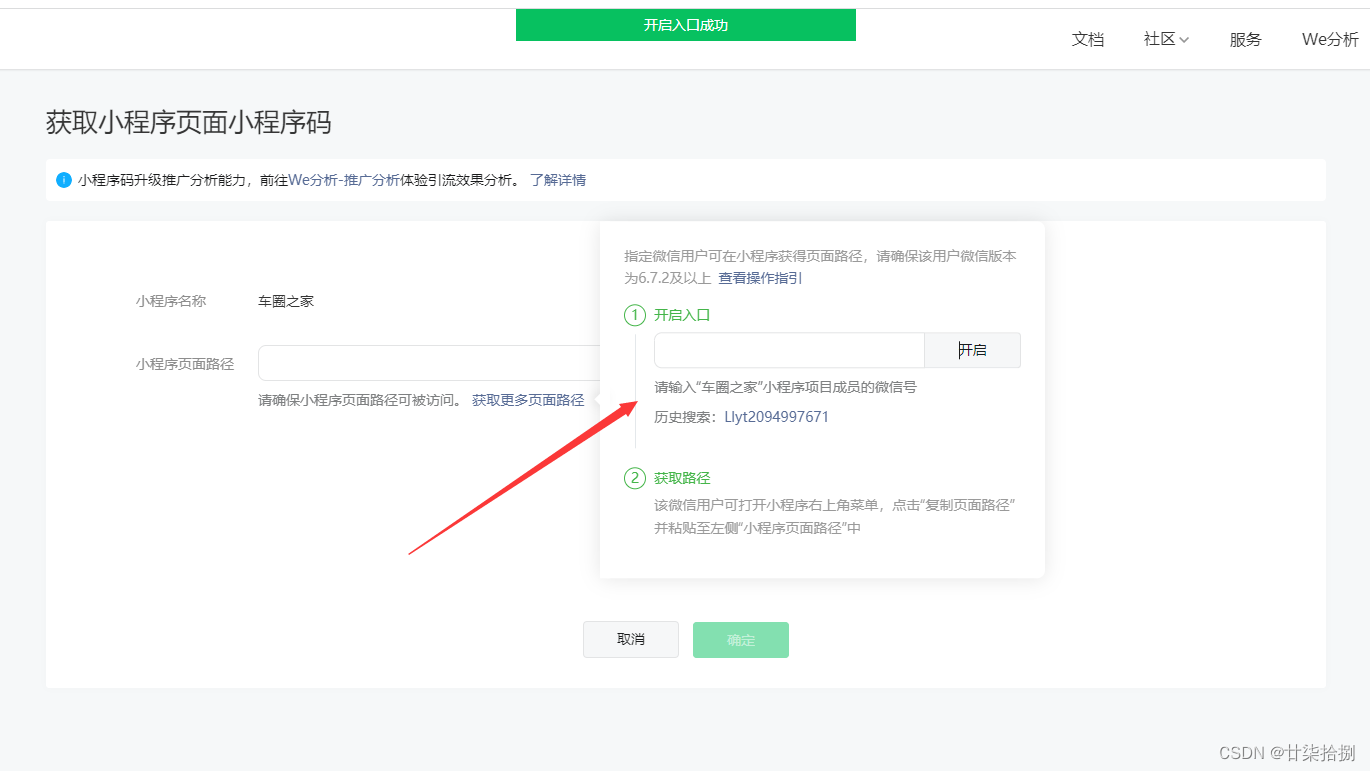
Task: Click the green 确定 button
Action: coord(741,640)
